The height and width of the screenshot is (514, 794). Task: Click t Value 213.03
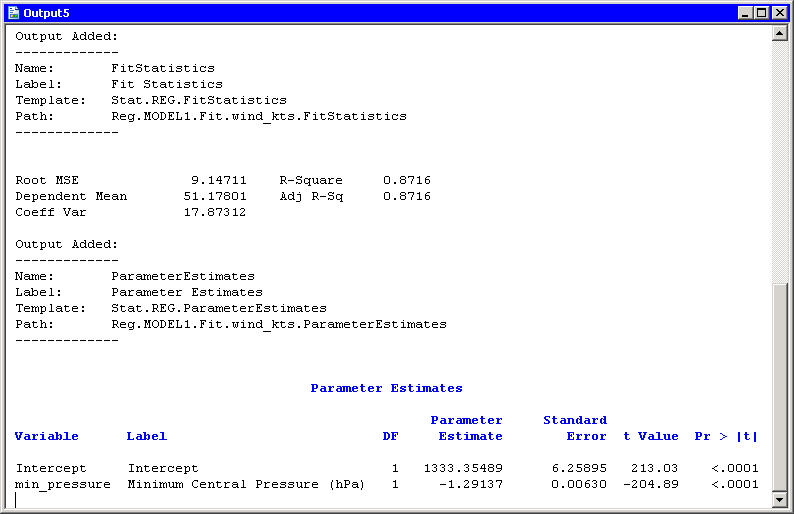point(655,468)
